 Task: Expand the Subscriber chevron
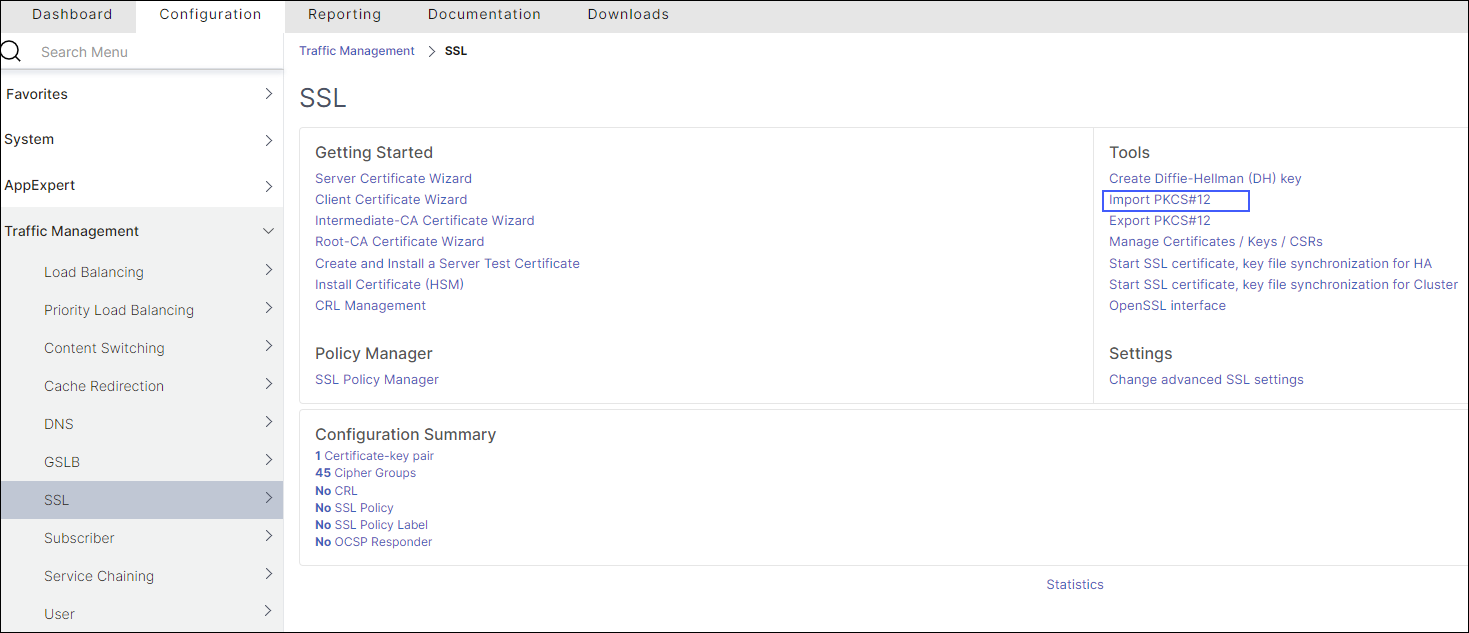(x=268, y=536)
